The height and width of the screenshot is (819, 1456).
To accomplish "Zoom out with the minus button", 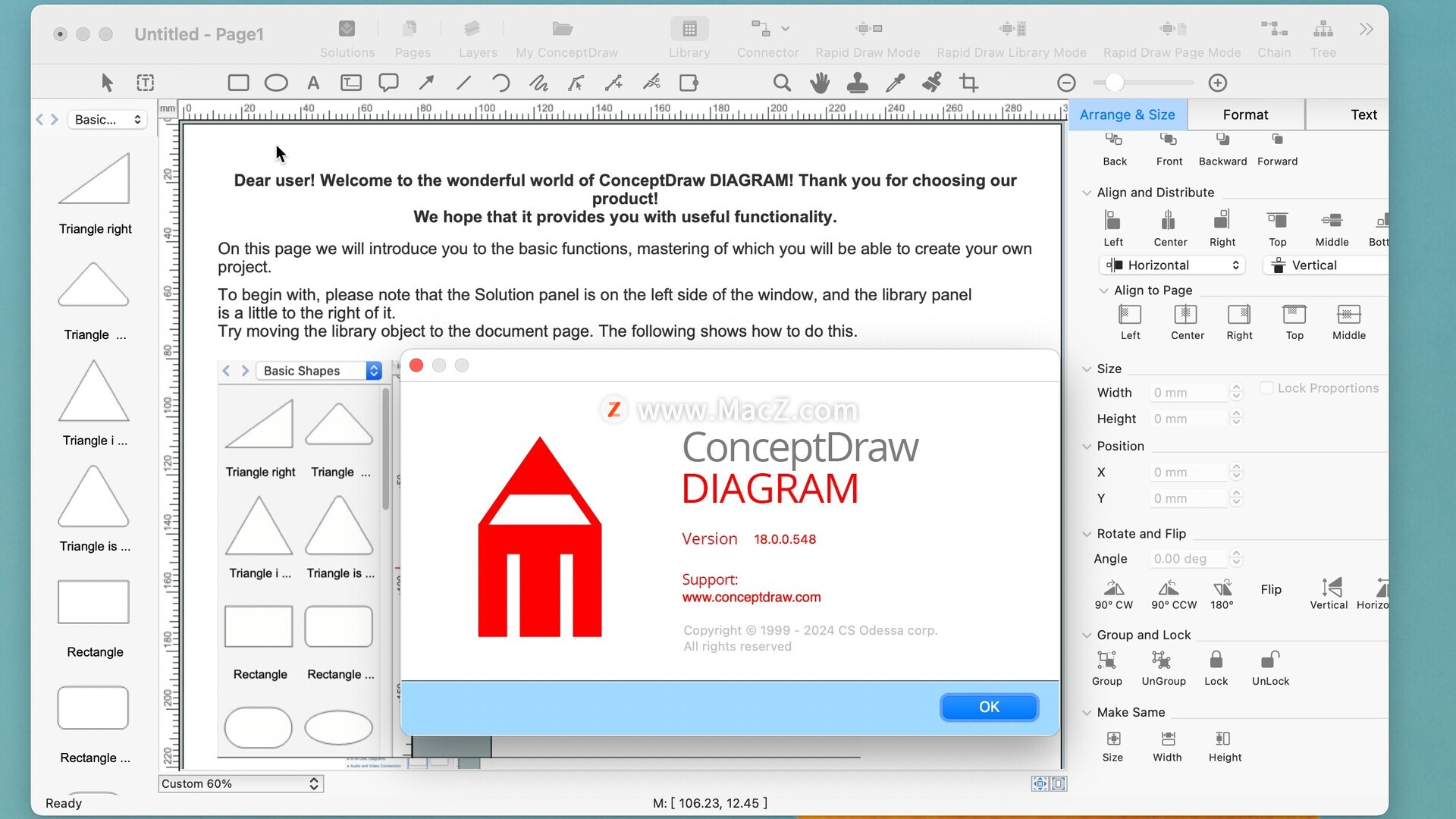I will point(1066,83).
